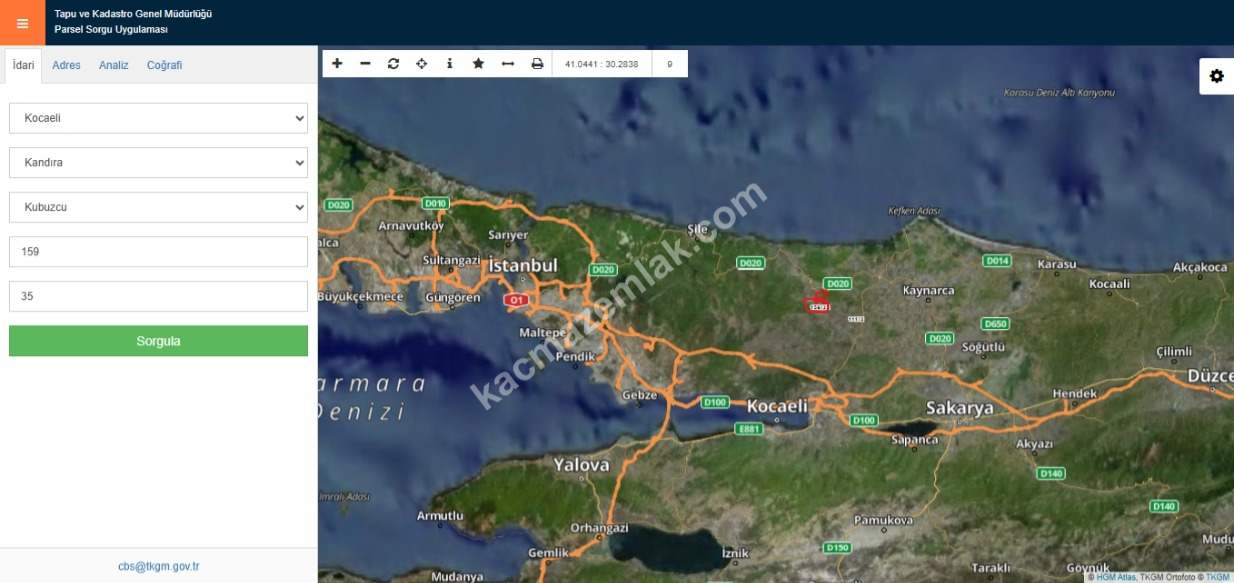Open the Coğrafi tab
Screen dimensions: 1234x583
164,65
